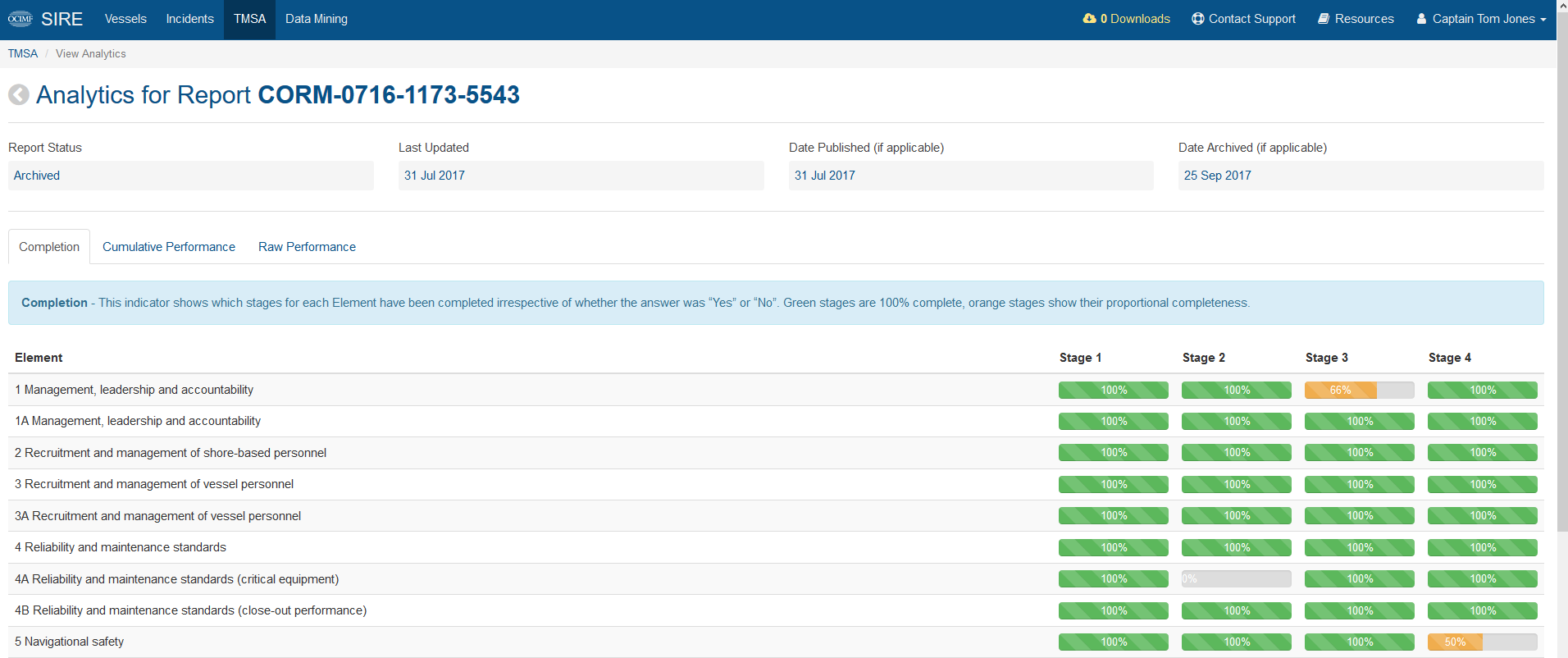Switch to the Raw Performance tab
The image size is (1568, 658).
[307, 247]
